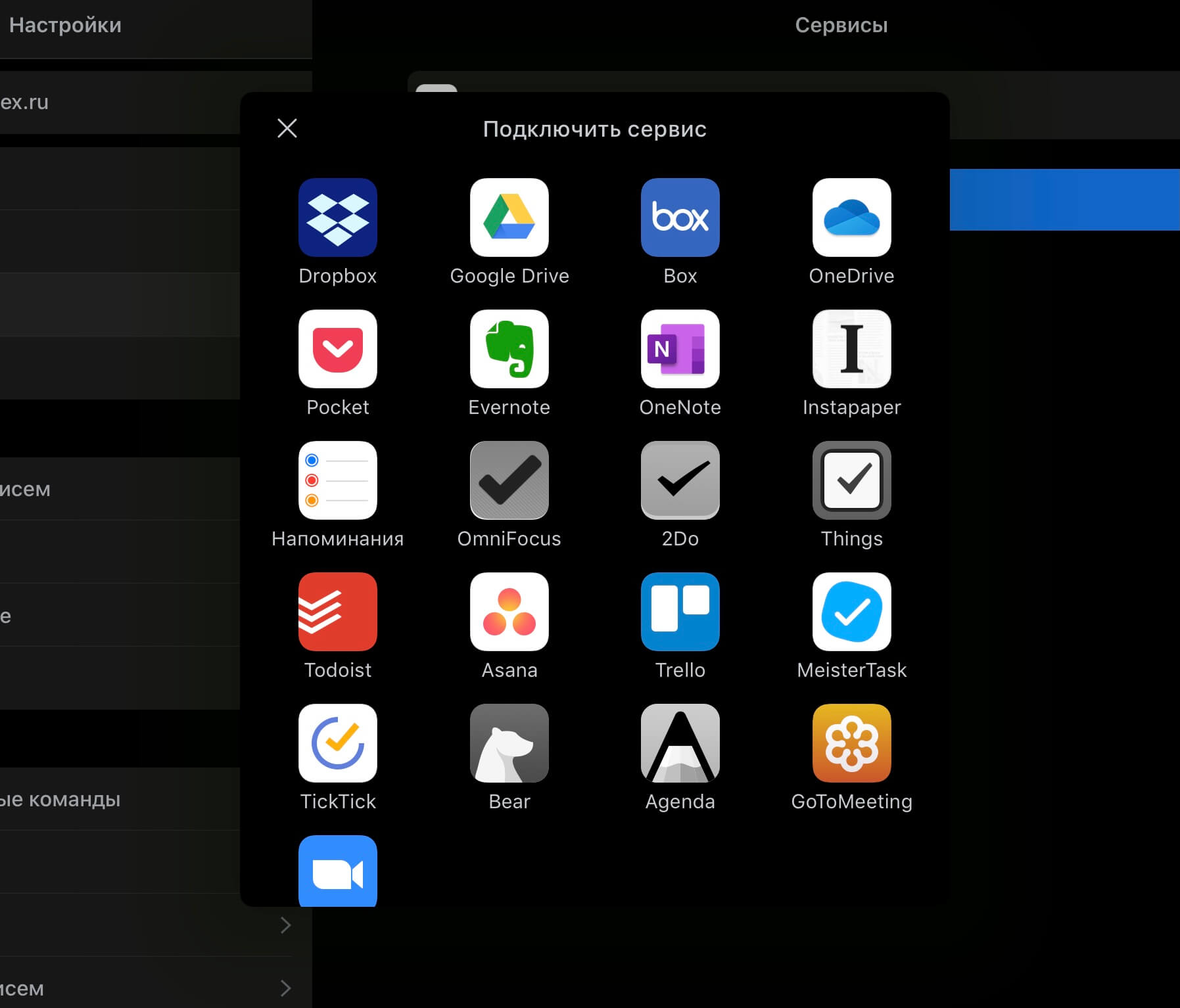Image resolution: width=1180 pixels, height=1008 pixels.
Task: Choose the MeisterTask icon
Action: click(852, 612)
